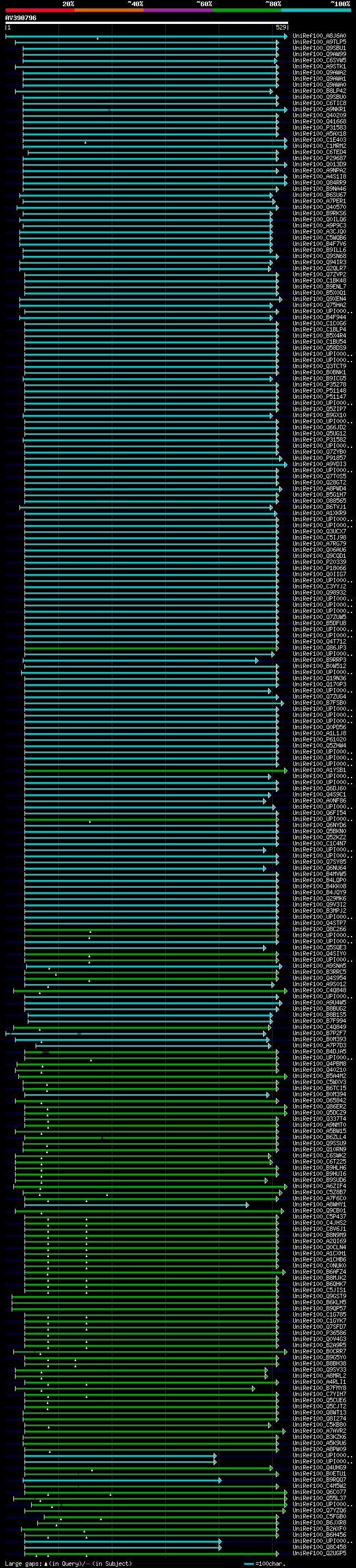Screen dimensions: 356x1568
Task: Select hit label UniRef100_P61020
Action: (x=319, y=740)
